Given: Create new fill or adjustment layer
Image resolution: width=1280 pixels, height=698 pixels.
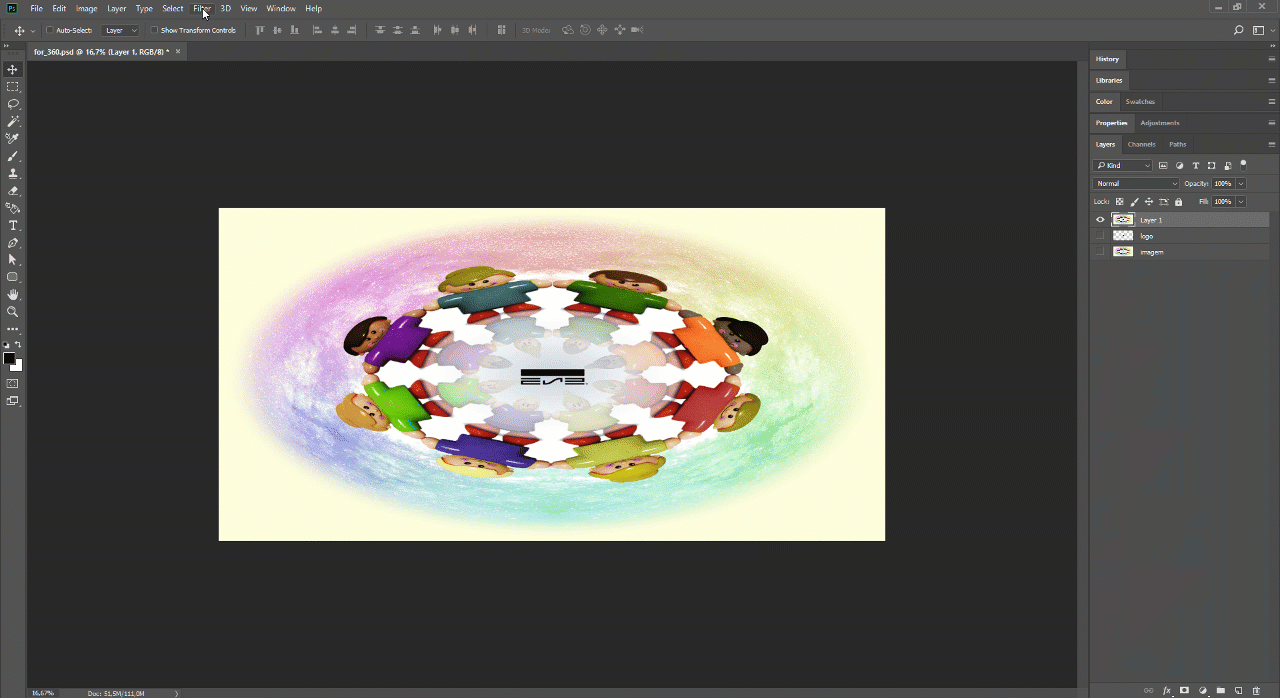Looking at the screenshot, I should [x=1202, y=690].
